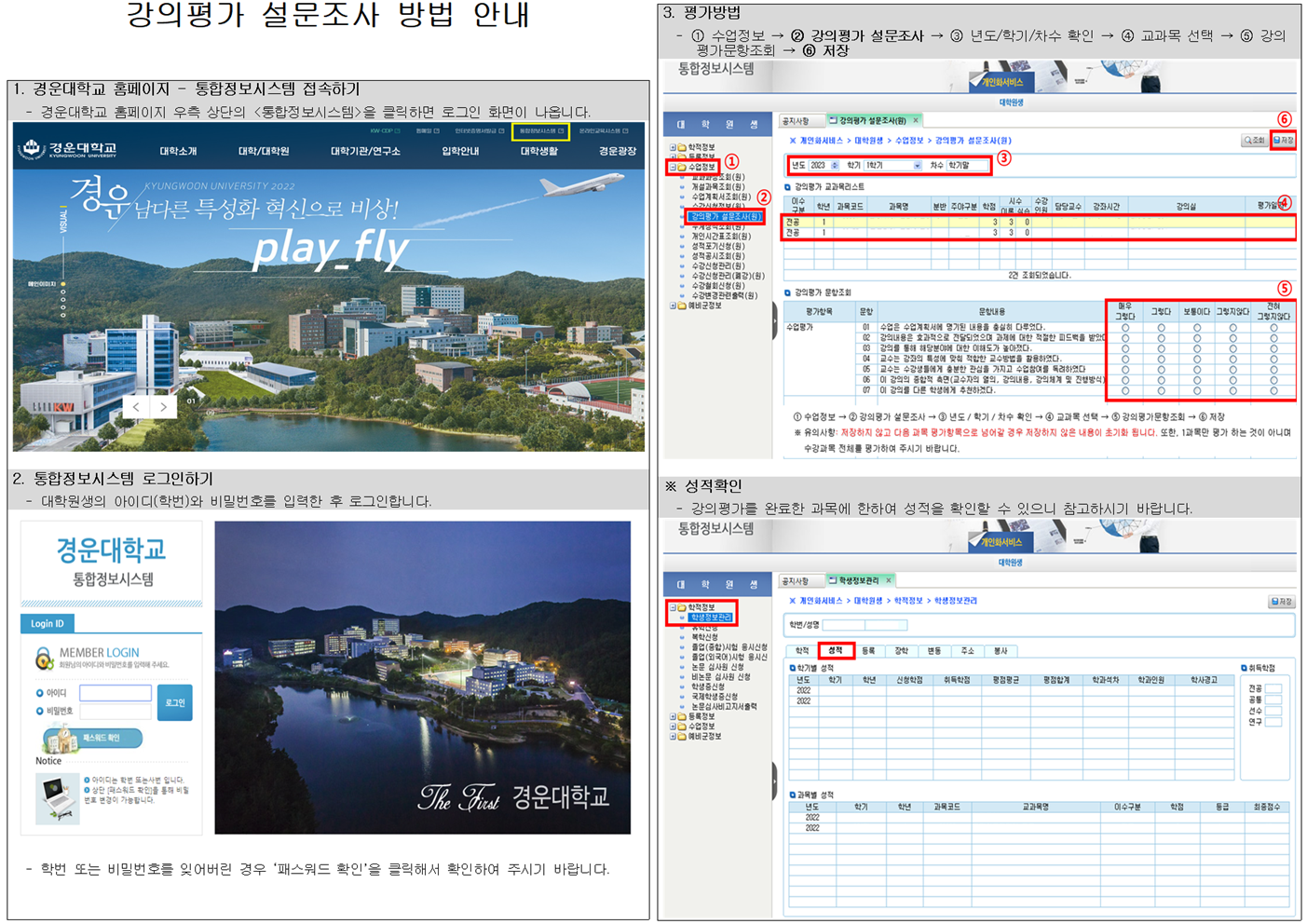Viewport: 1307px width, 924px height.
Task: Open the 입학안내 menu on homepage
Action: (x=460, y=151)
